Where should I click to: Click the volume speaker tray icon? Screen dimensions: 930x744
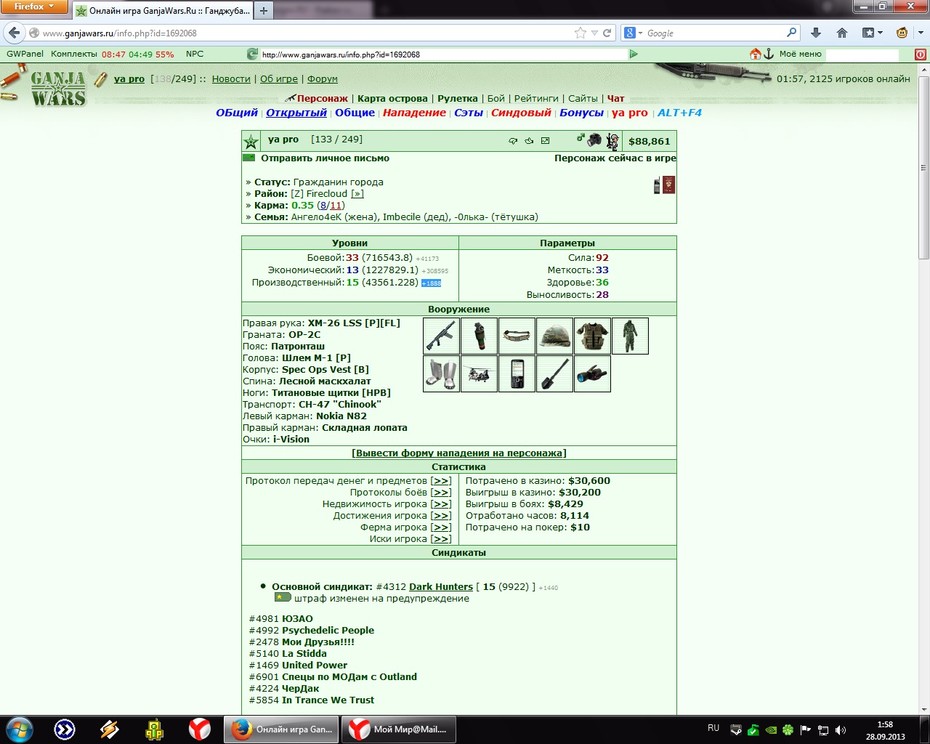coord(840,730)
